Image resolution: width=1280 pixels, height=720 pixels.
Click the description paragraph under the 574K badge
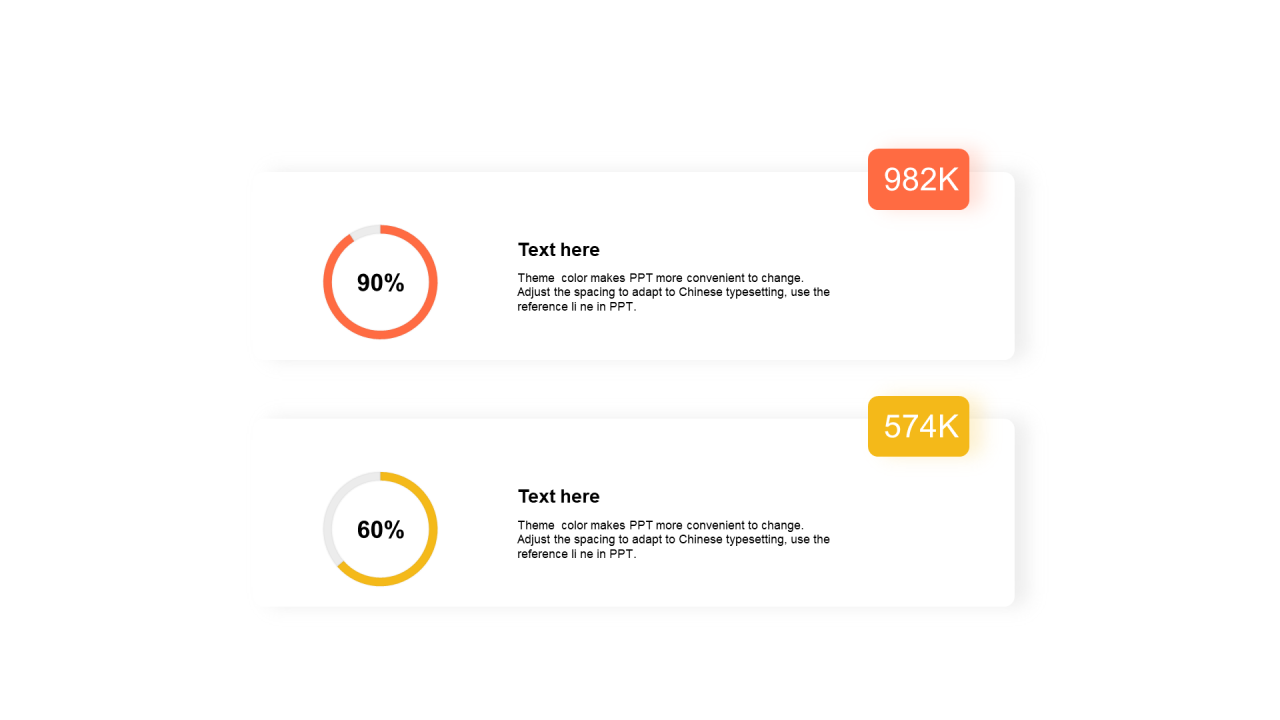(673, 539)
